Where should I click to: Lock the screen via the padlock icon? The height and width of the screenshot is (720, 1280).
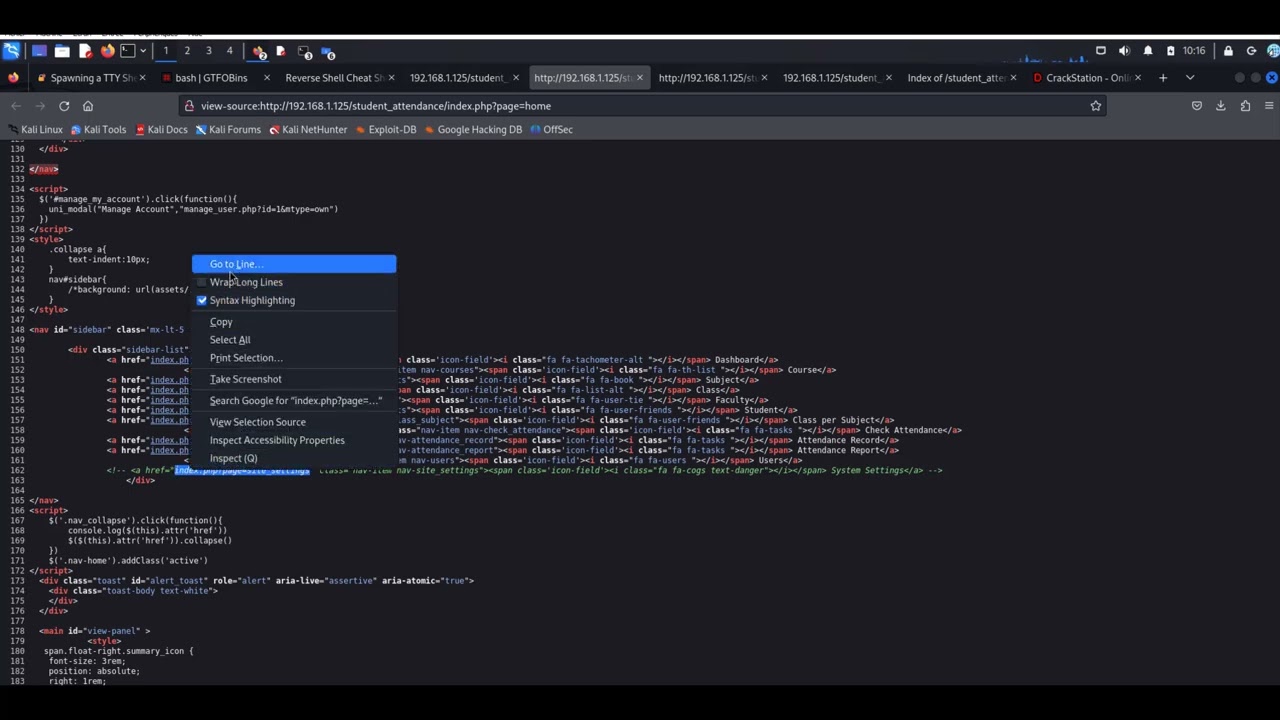[1228, 51]
